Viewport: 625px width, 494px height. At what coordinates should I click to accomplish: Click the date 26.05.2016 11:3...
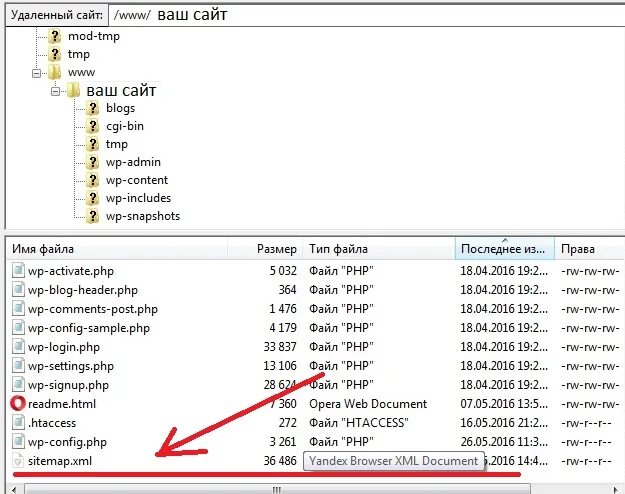point(504,442)
